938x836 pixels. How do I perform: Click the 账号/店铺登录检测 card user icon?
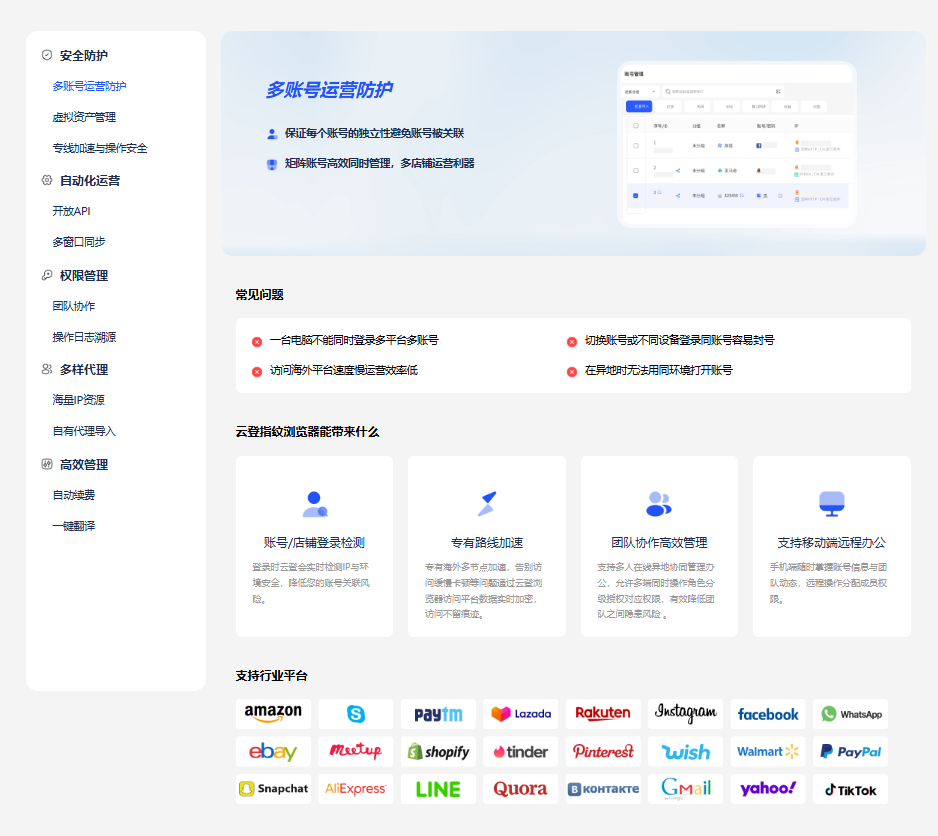coord(315,504)
